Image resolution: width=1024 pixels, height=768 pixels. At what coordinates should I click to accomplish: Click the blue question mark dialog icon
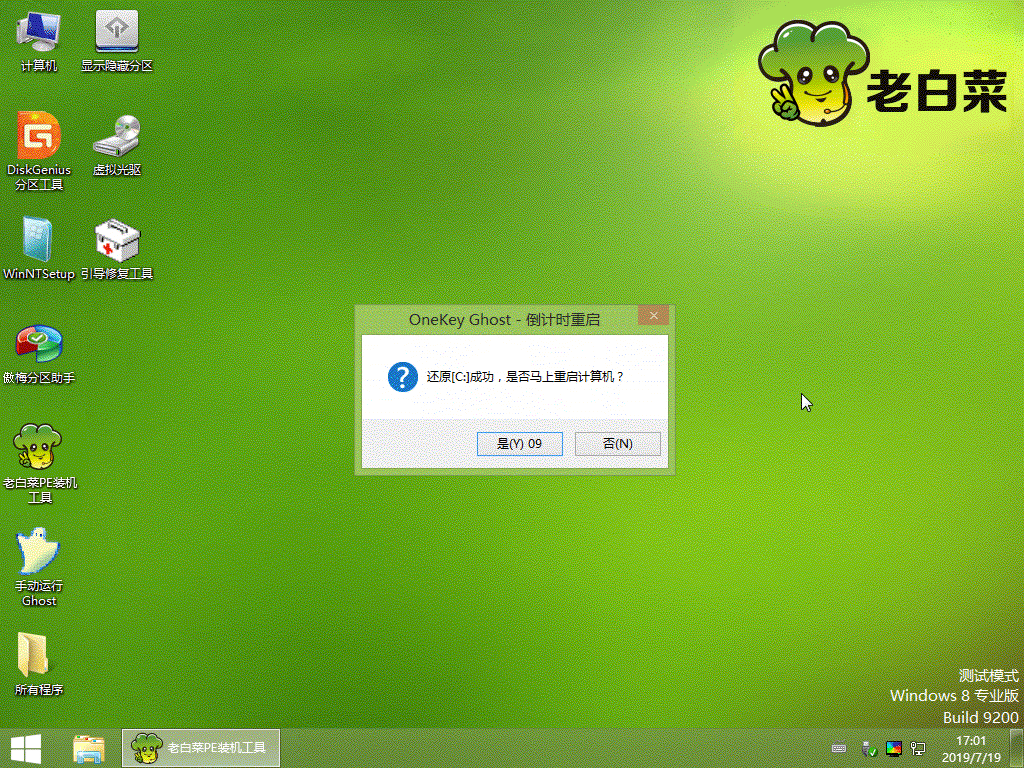403,377
